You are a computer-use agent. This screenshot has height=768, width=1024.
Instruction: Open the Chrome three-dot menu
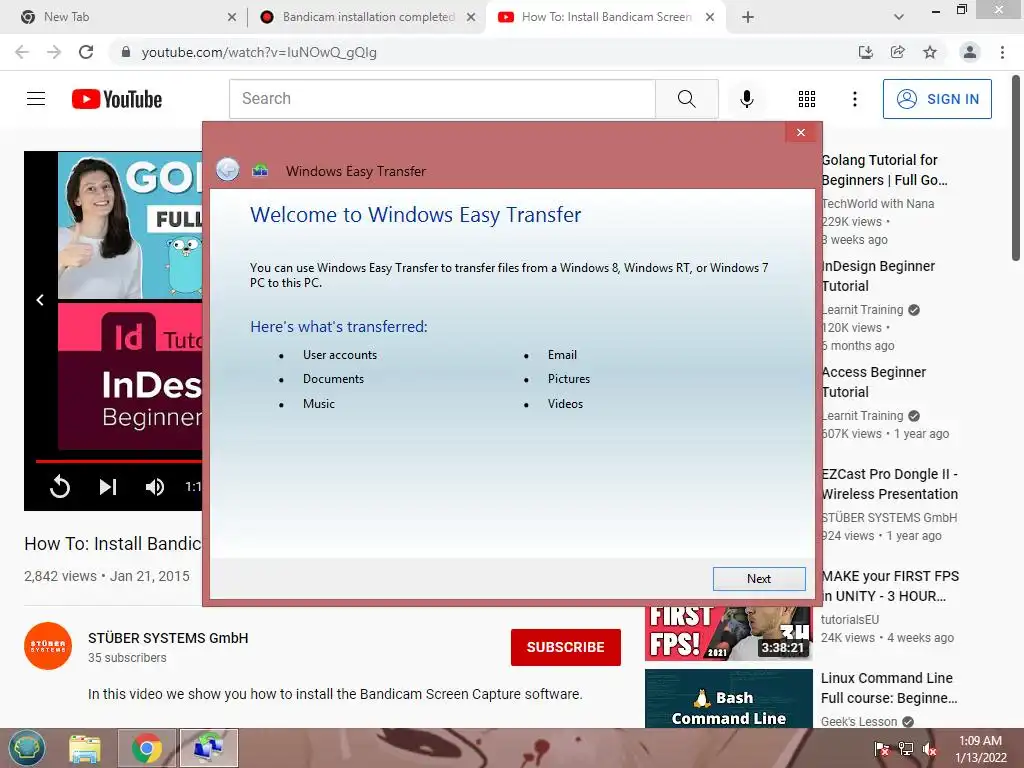point(1002,52)
